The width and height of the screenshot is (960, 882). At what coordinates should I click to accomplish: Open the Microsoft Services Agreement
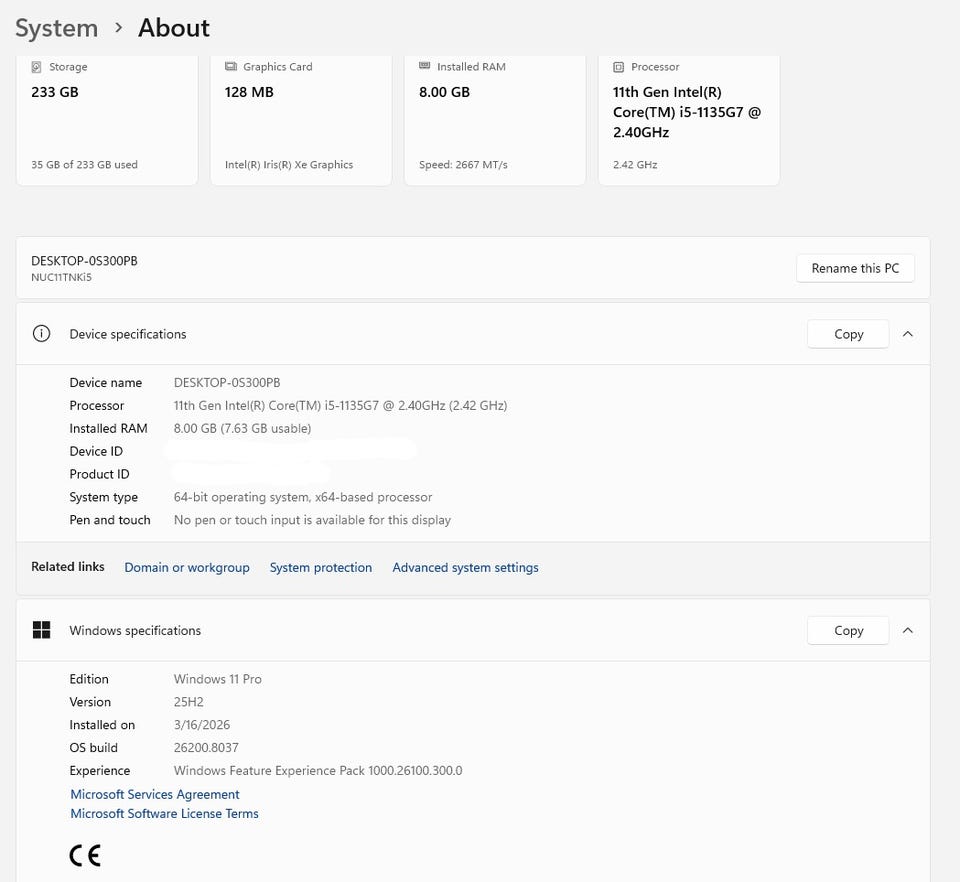tap(155, 794)
